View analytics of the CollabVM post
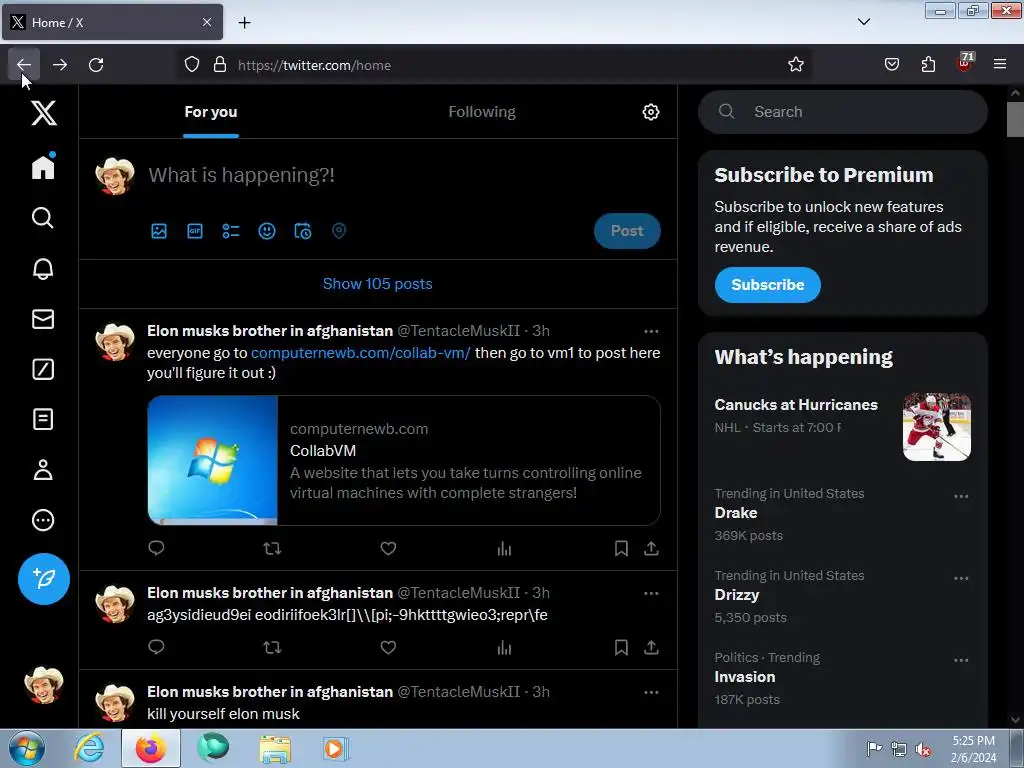Image resolution: width=1024 pixels, height=768 pixels. (504, 549)
